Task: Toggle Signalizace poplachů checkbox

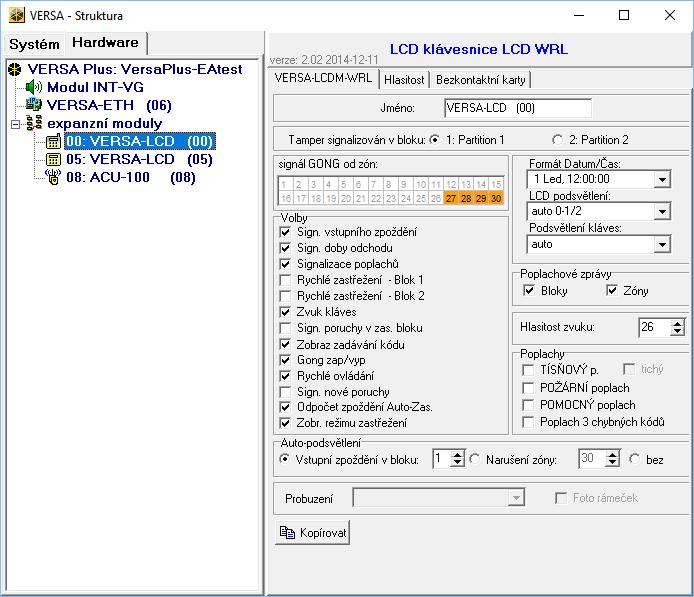Action: (x=285, y=264)
